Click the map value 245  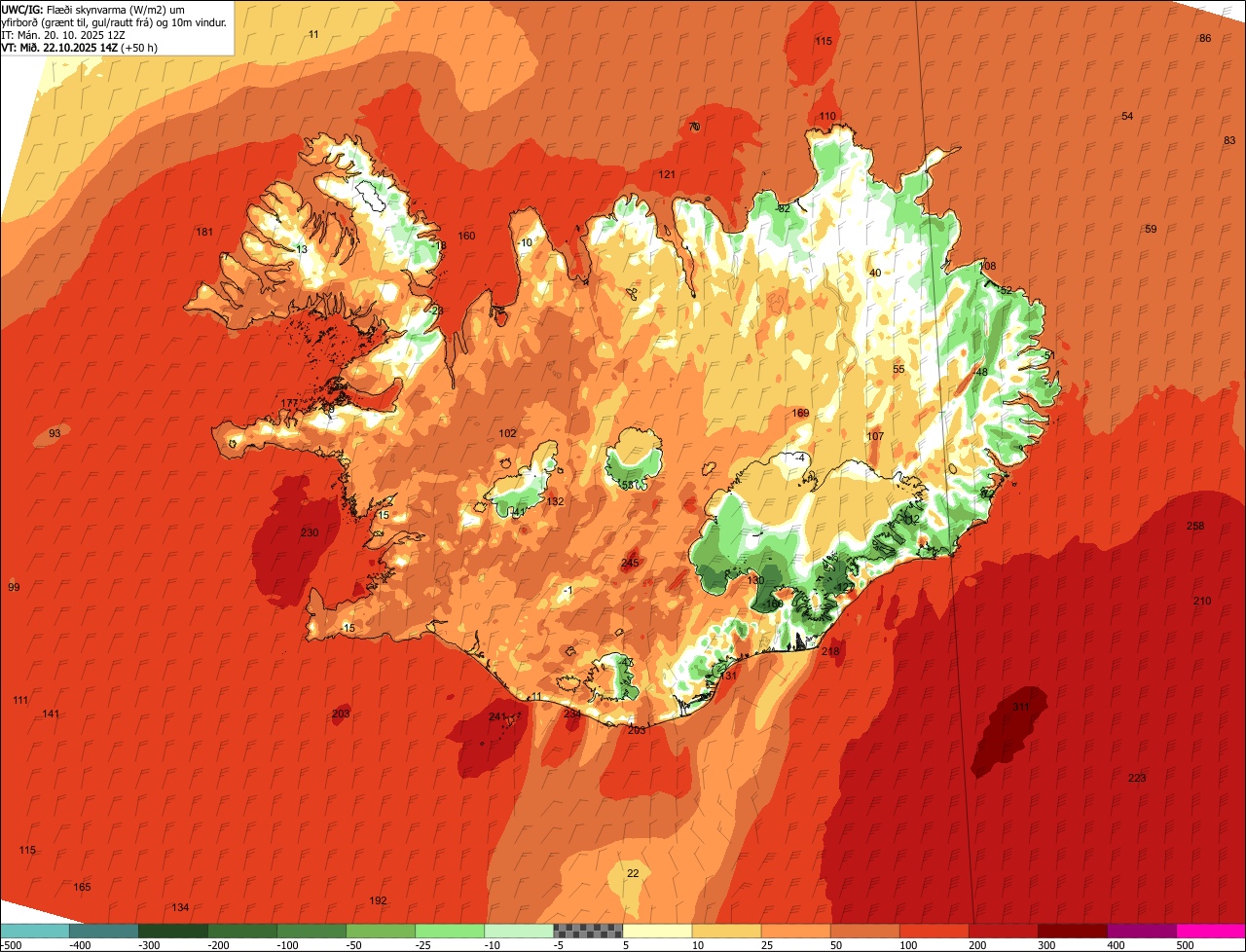coord(630,563)
